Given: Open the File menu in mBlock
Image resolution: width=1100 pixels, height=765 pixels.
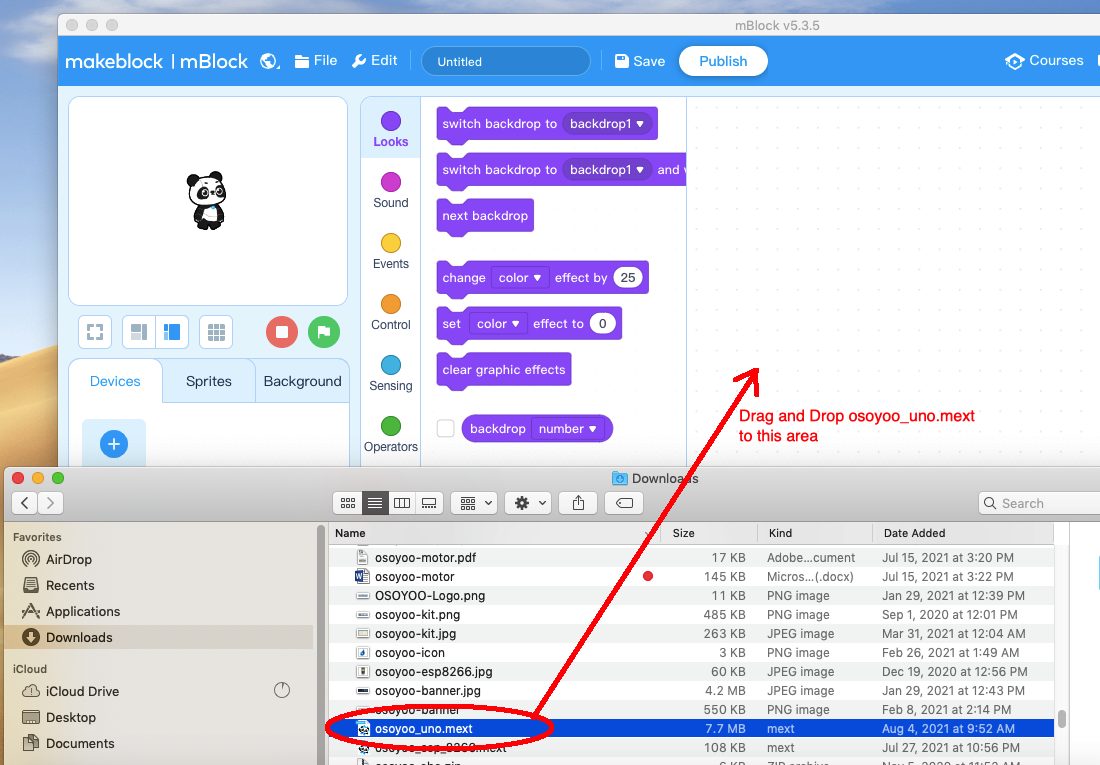Looking at the screenshot, I should [316, 61].
